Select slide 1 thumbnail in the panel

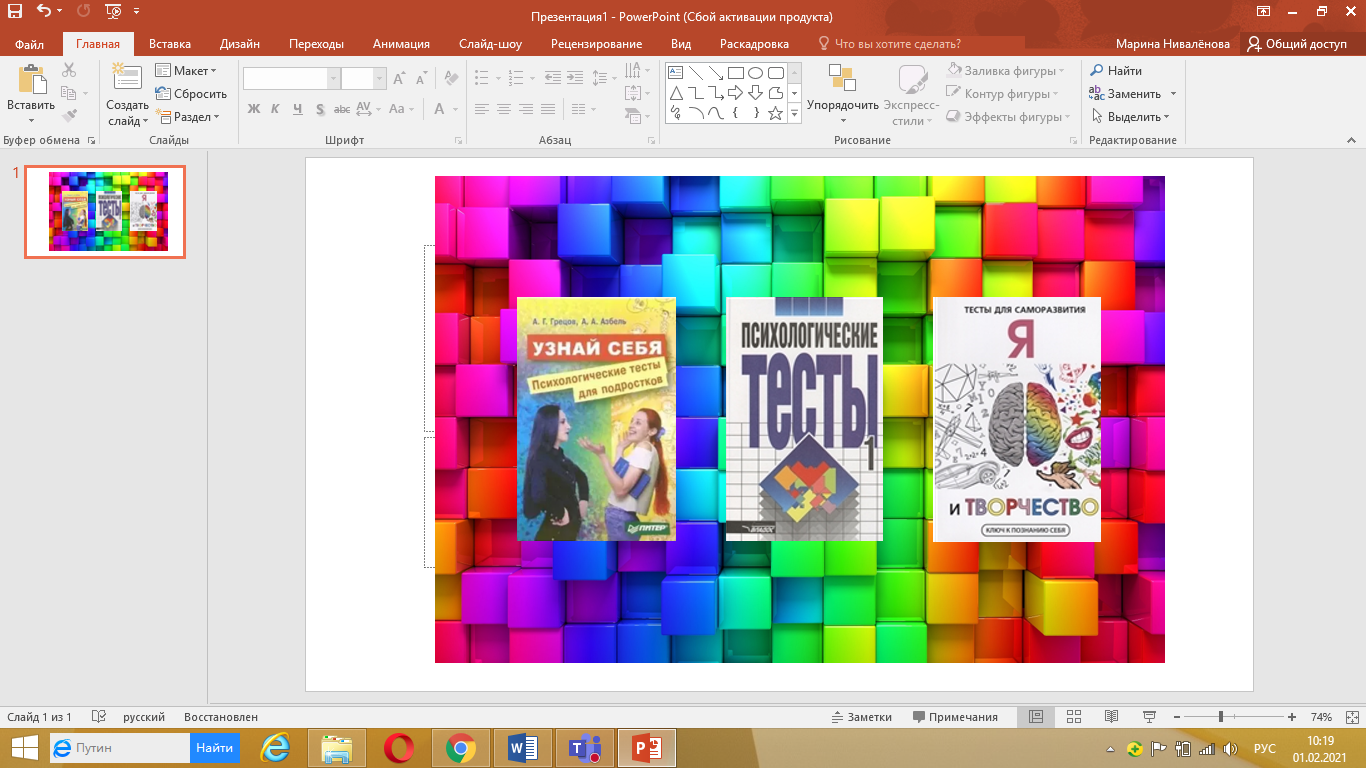tap(105, 212)
